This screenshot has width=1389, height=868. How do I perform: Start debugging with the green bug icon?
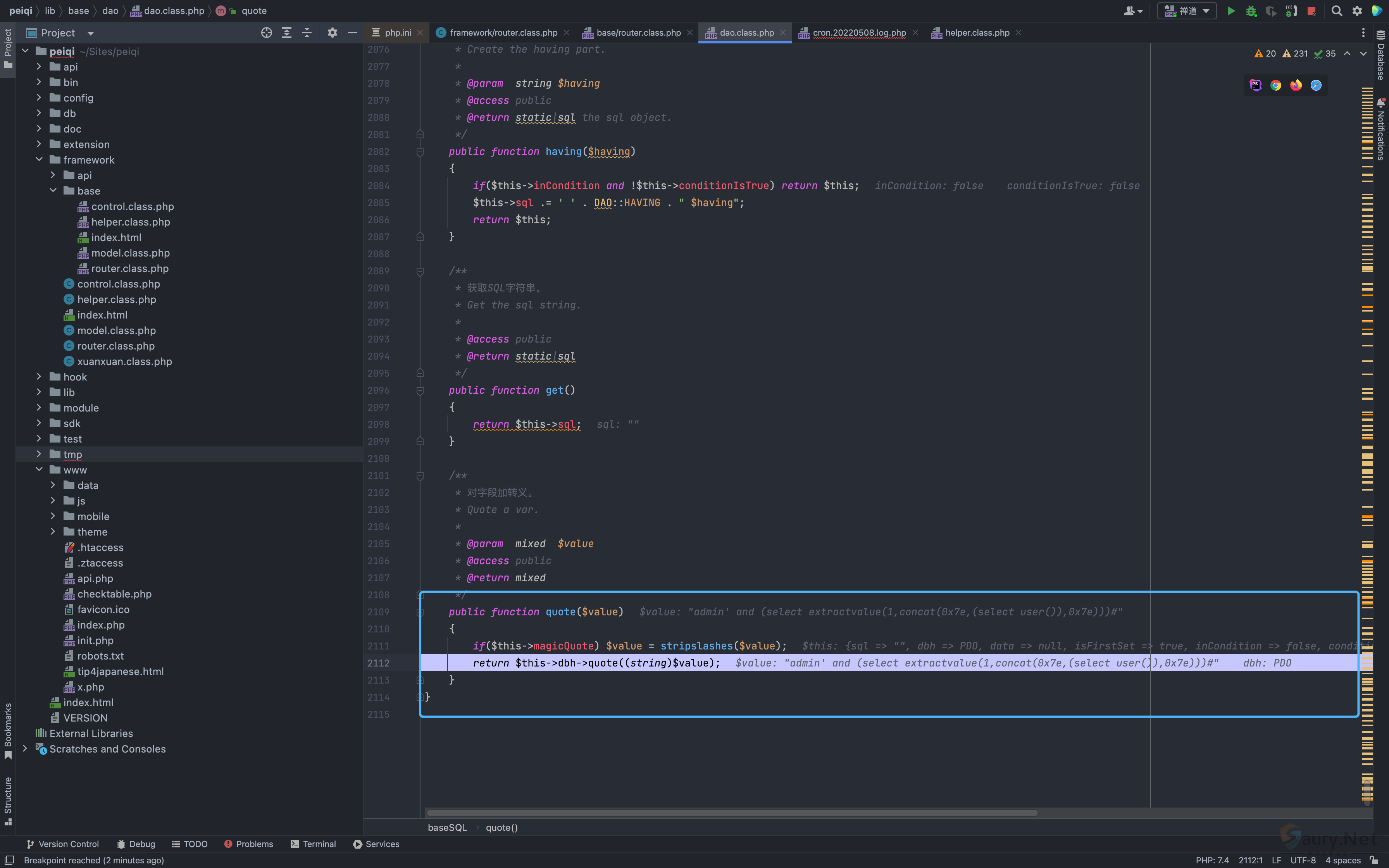point(1251,11)
